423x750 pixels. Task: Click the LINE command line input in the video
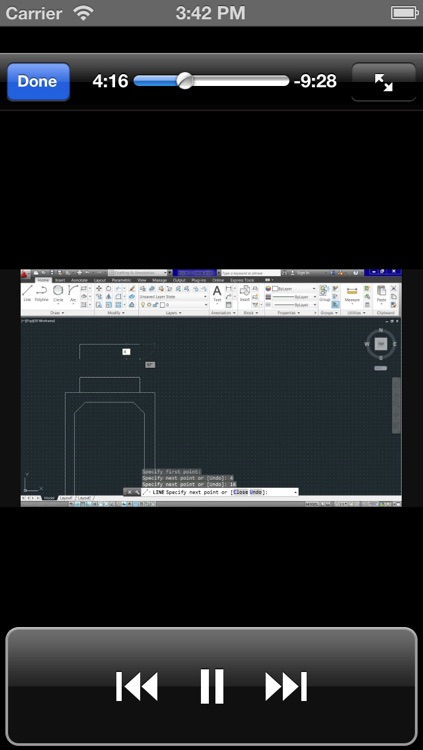tap(220, 492)
